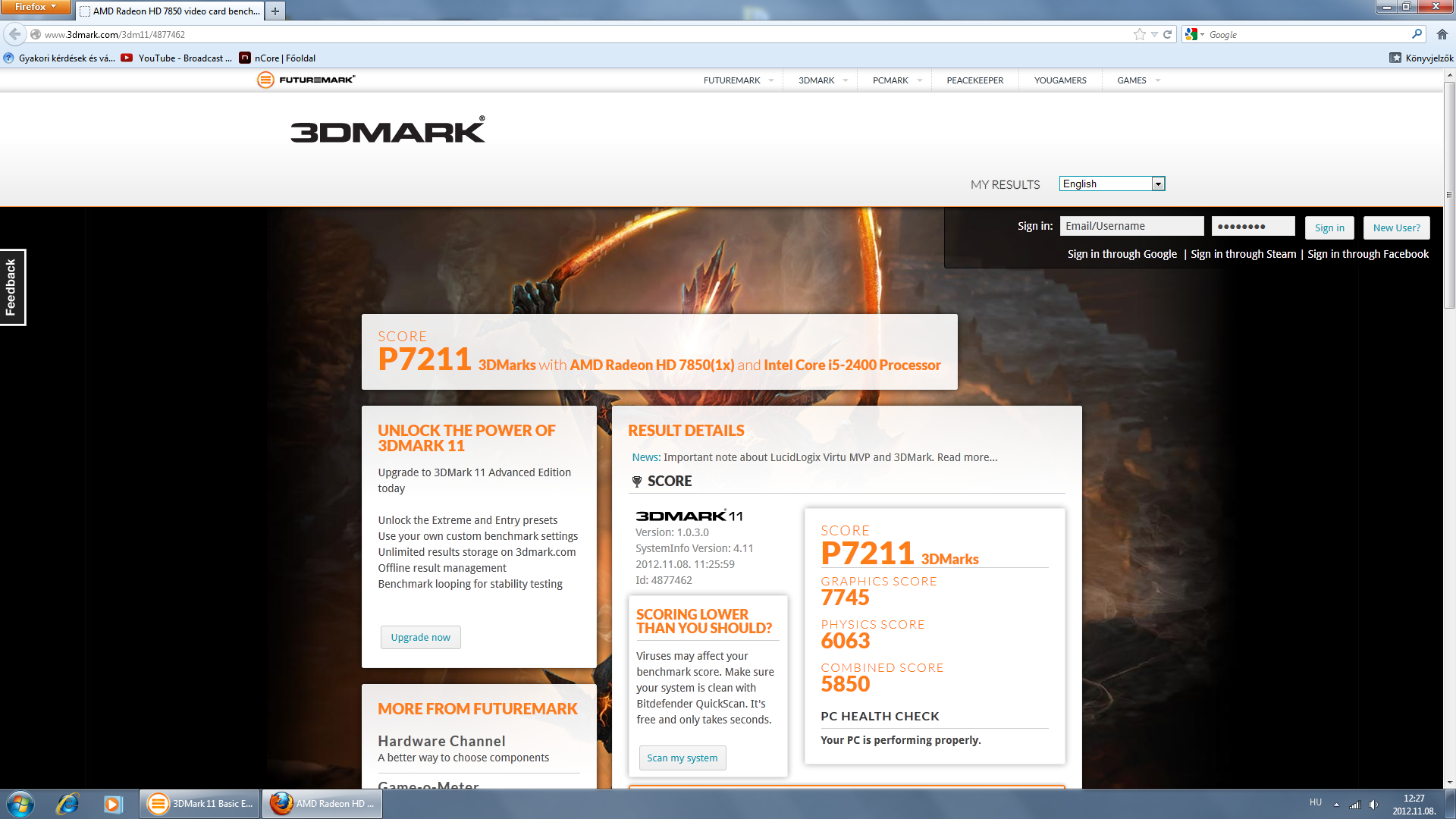Click the Google search engine icon
The image size is (1456, 819).
(x=1191, y=34)
